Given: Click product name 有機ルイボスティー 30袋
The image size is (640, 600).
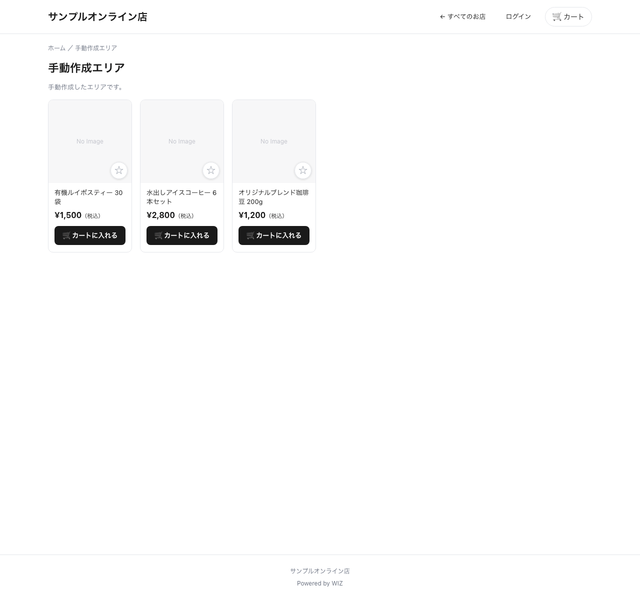Looking at the screenshot, I should point(89,197).
